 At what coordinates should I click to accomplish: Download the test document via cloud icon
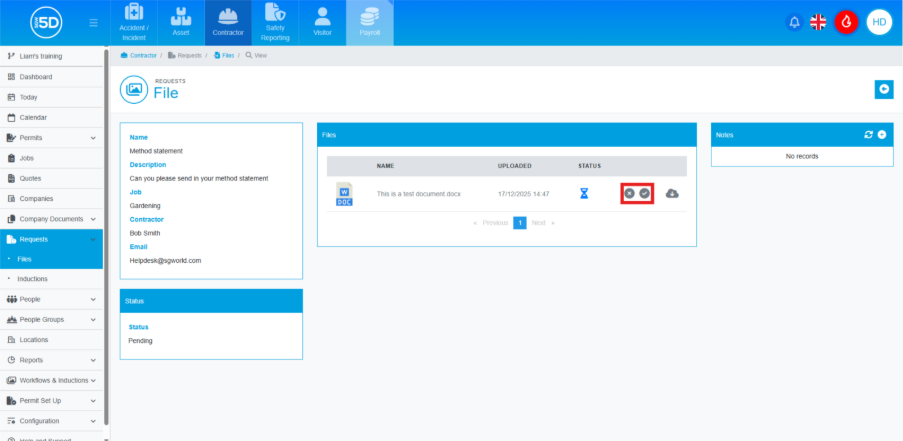coord(672,193)
